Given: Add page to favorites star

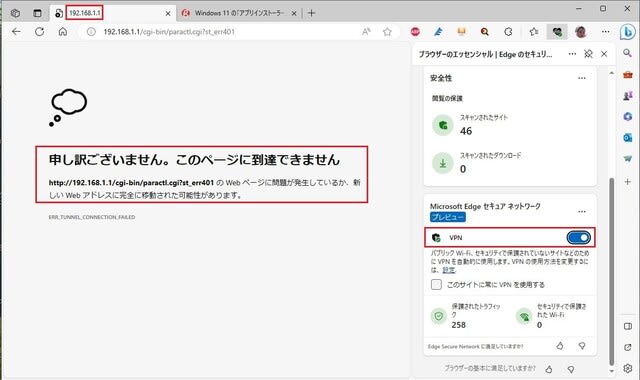Looking at the screenshot, I should (387, 31).
